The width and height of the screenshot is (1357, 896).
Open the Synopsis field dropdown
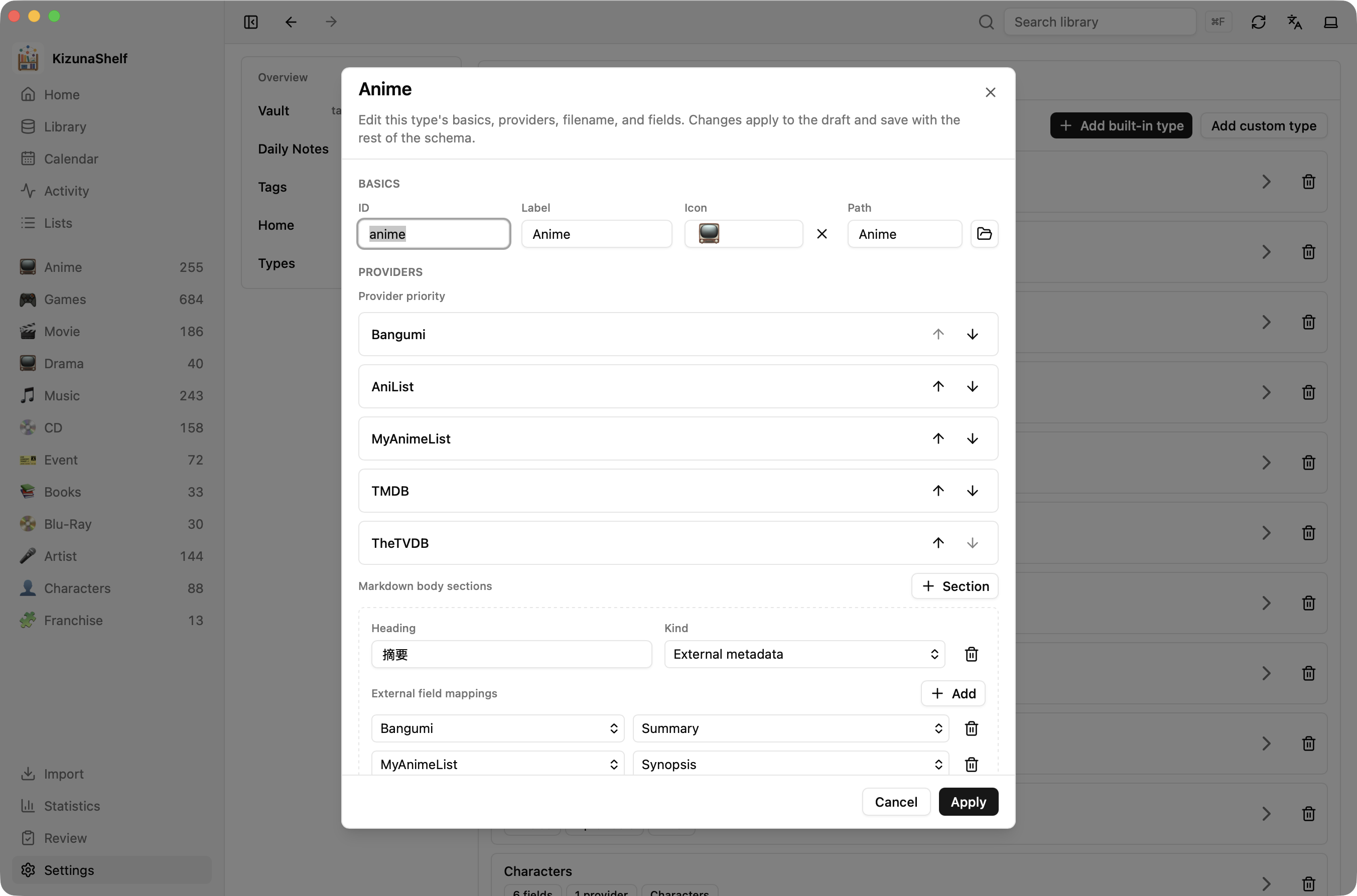(x=790, y=764)
